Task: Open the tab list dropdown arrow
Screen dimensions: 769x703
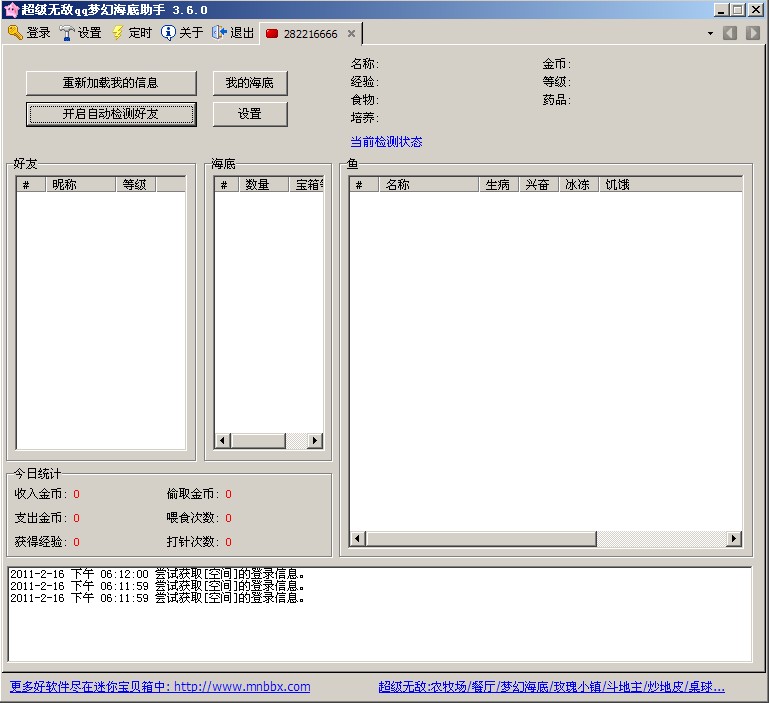Action: coord(710,33)
